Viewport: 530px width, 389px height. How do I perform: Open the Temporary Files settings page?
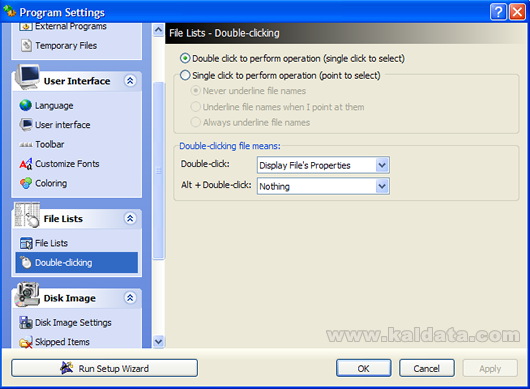66,46
